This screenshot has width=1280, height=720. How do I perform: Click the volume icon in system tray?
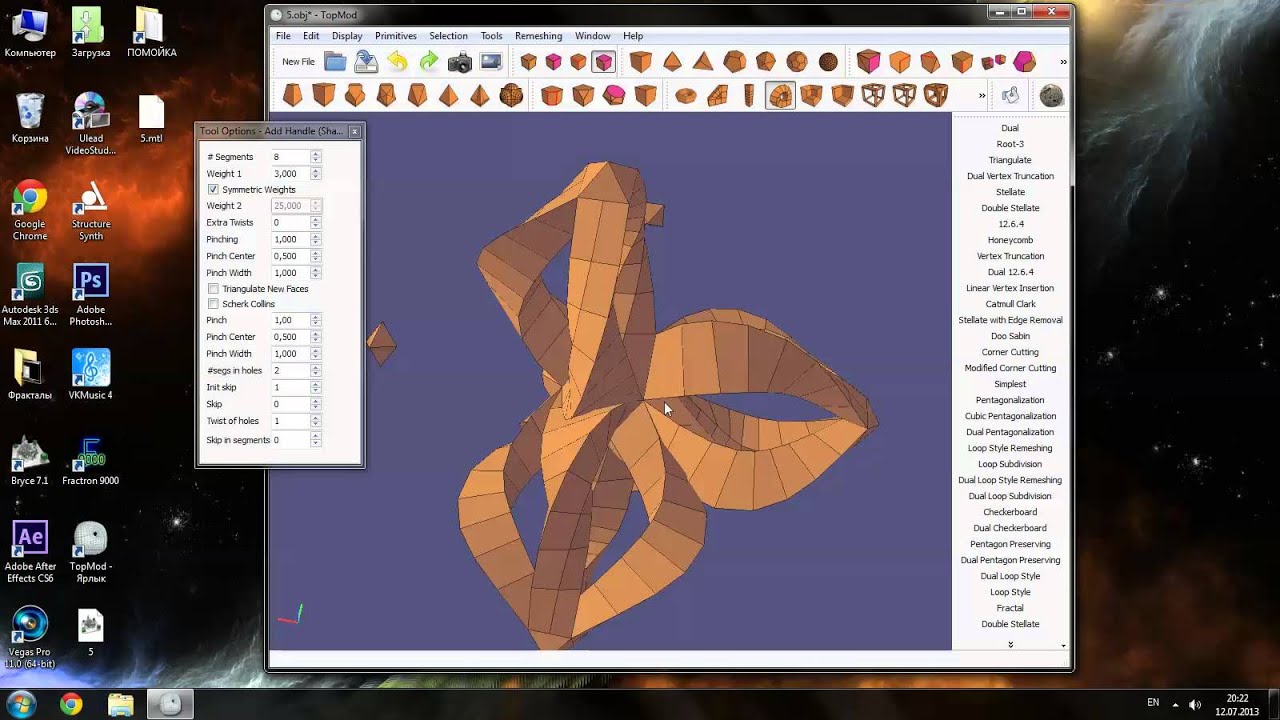pos(1194,704)
